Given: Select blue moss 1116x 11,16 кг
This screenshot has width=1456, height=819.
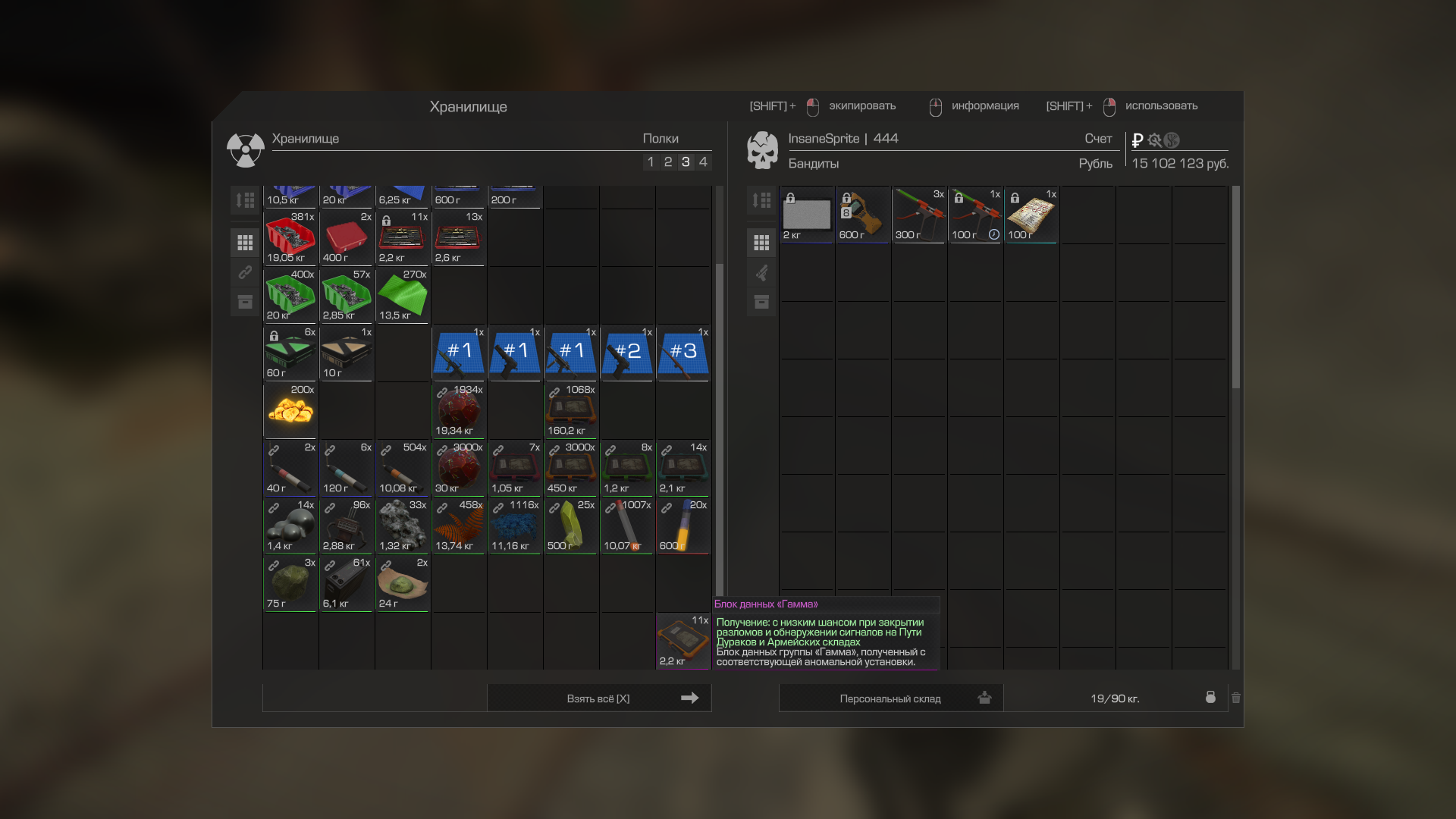Looking at the screenshot, I should 515,526.
